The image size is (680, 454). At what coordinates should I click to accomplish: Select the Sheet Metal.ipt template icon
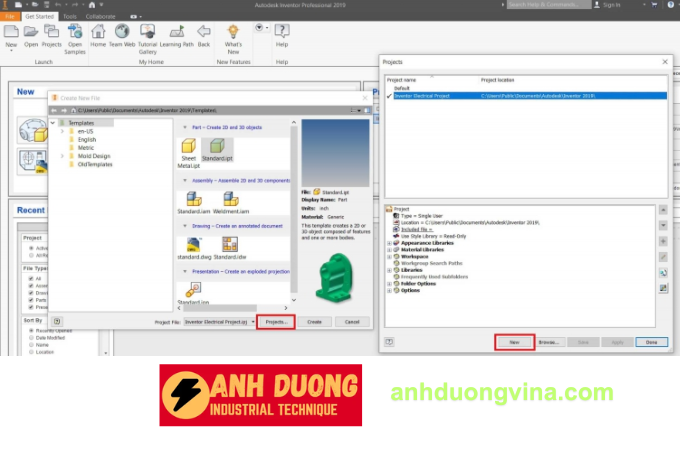point(189,150)
